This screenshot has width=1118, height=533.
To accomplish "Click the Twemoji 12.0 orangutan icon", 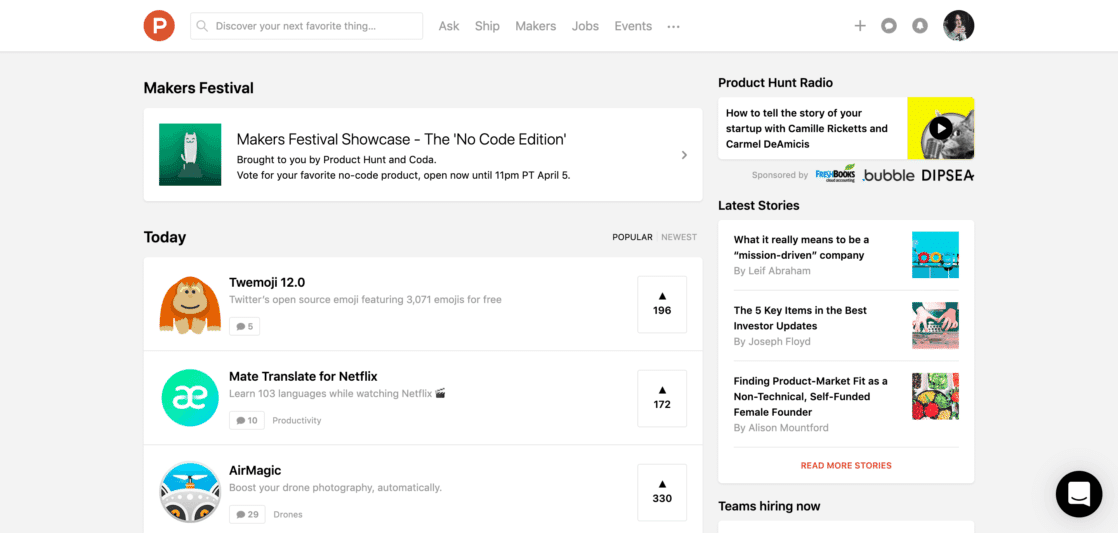I will click(x=190, y=304).
